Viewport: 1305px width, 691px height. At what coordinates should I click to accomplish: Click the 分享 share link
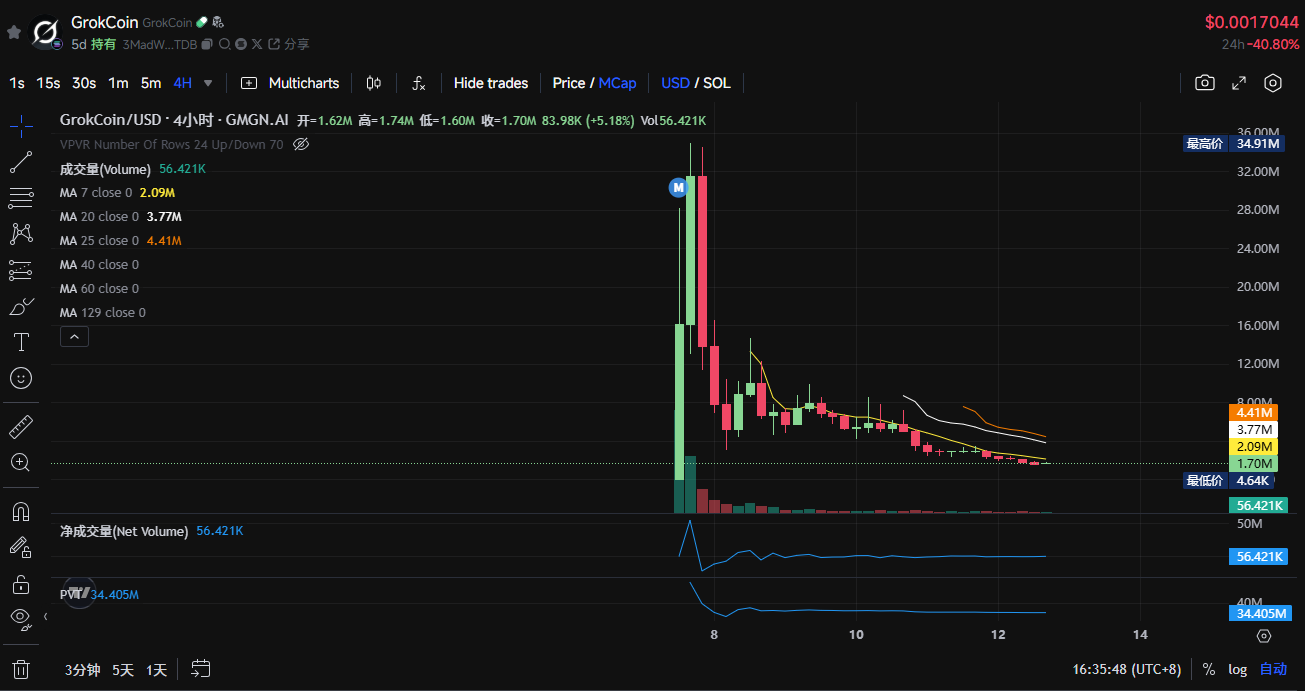tap(296, 44)
